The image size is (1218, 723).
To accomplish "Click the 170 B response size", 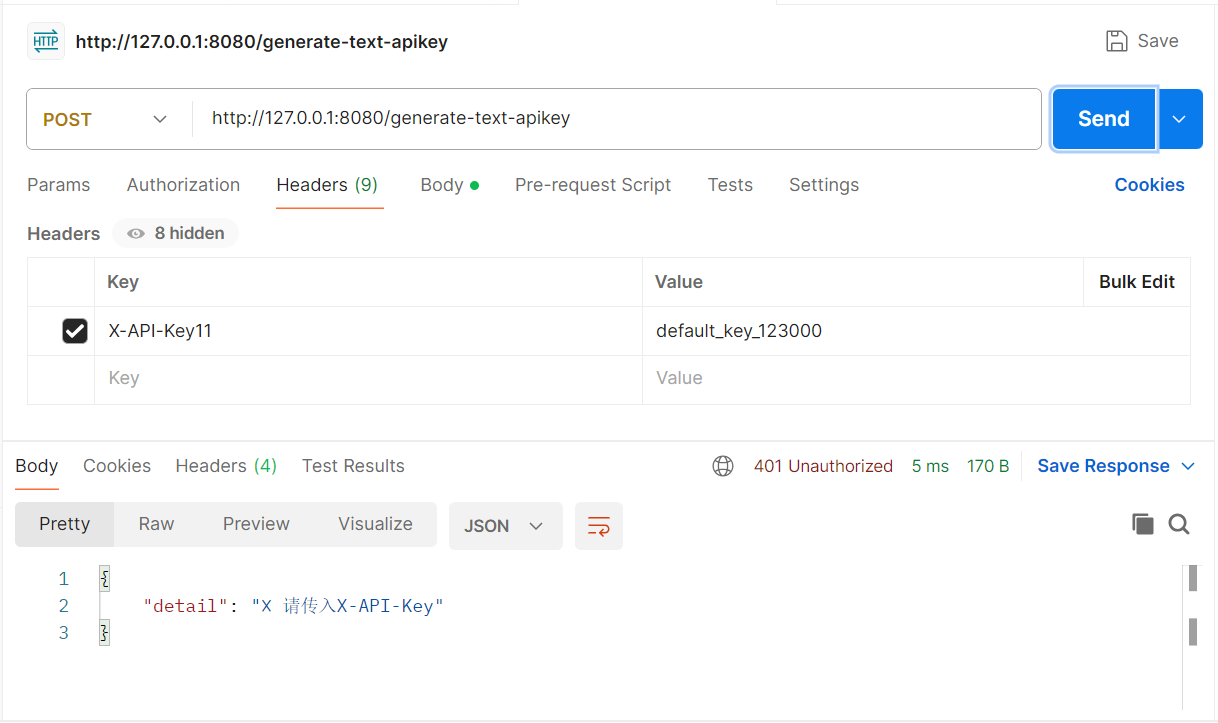I will point(988,466).
